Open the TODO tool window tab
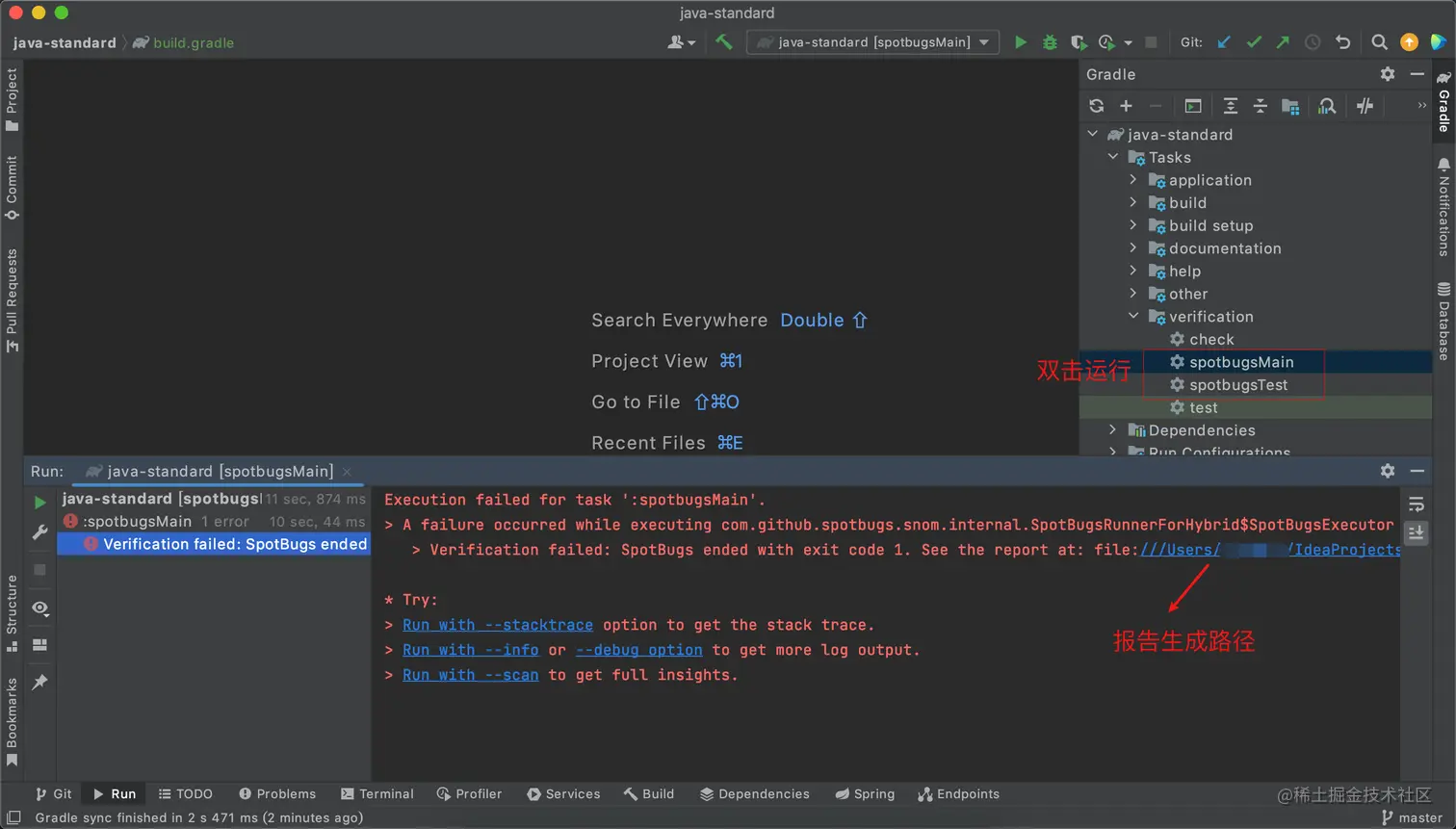This screenshot has width=1456, height=829. 186,793
